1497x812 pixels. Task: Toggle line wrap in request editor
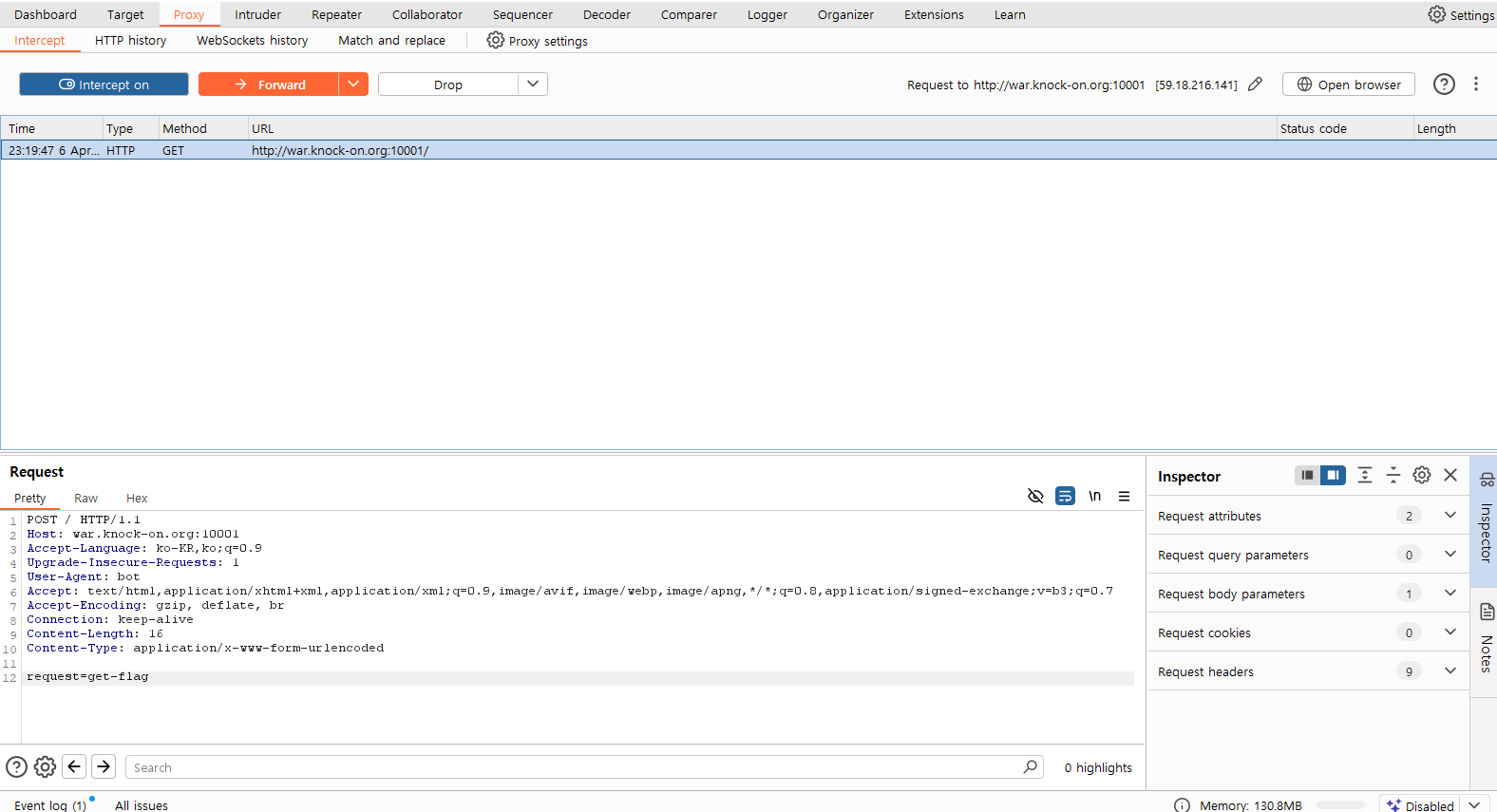coord(1065,496)
